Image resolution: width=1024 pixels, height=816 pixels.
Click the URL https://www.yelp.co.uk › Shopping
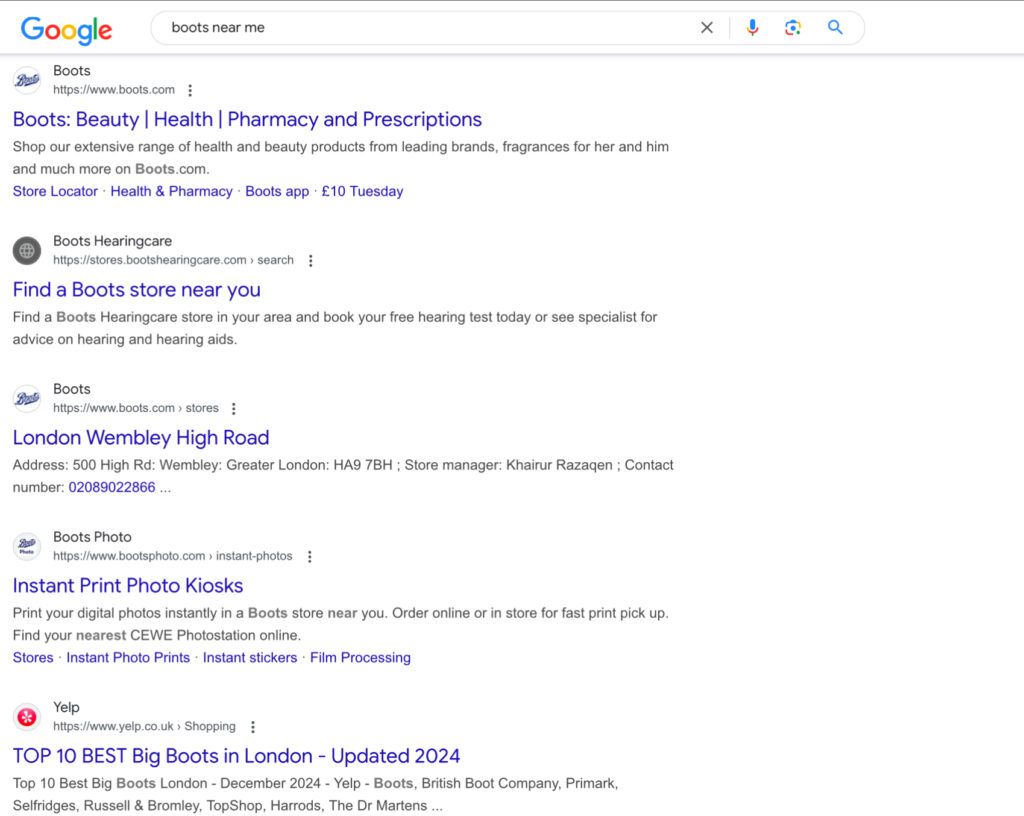pyautogui.click(x=144, y=727)
